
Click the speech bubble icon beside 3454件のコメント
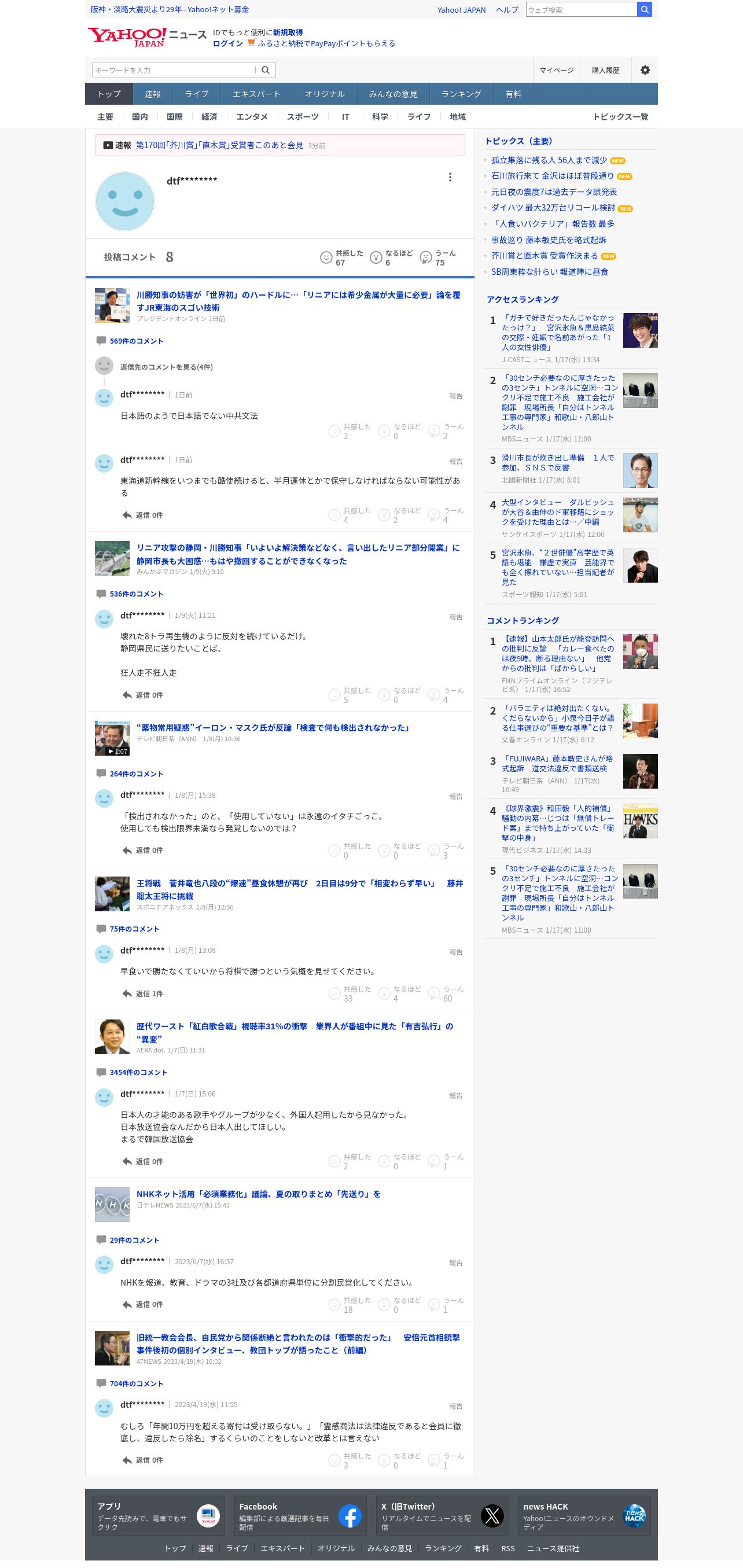[101, 1072]
